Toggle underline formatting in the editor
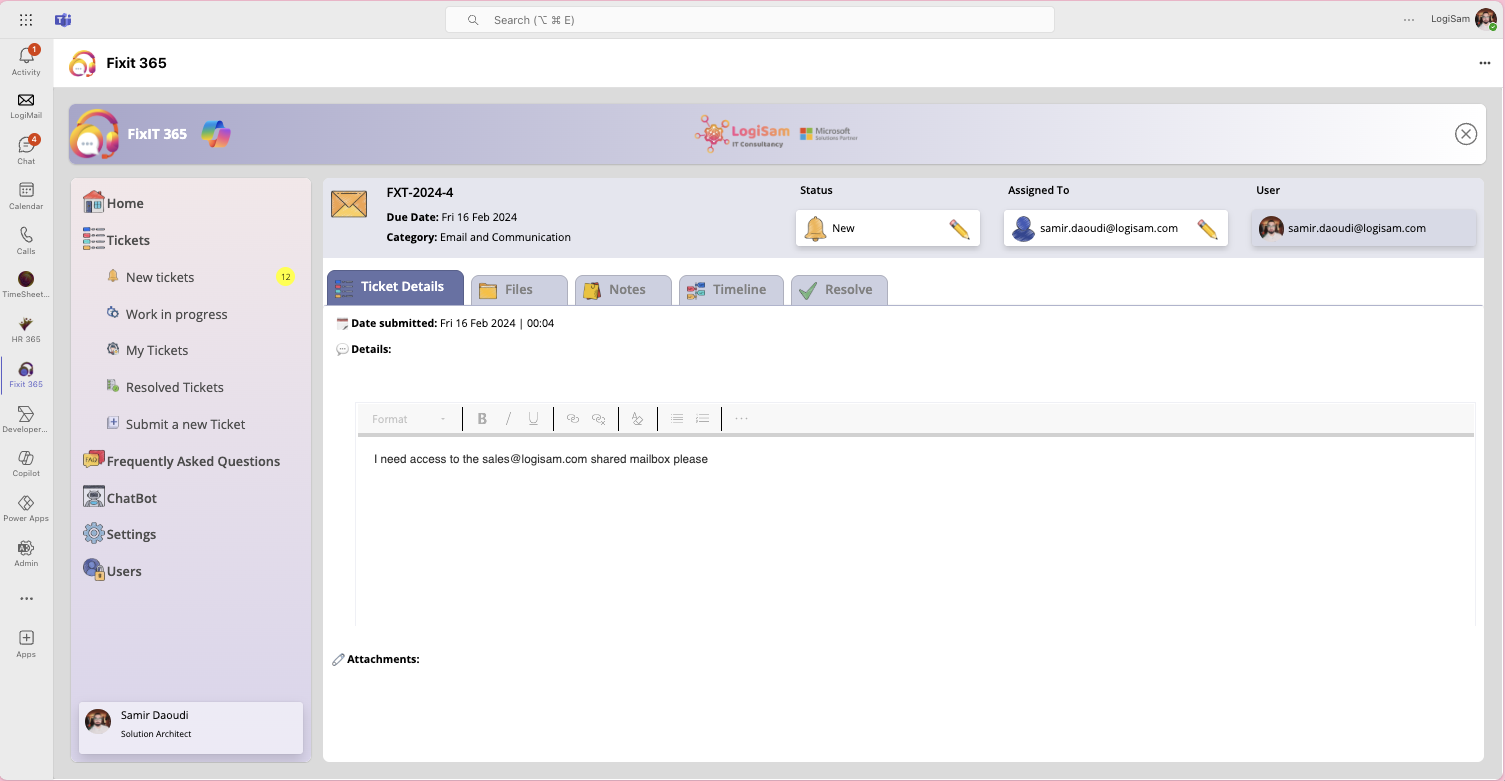This screenshot has height=781, width=1505. [x=534, y=419]
